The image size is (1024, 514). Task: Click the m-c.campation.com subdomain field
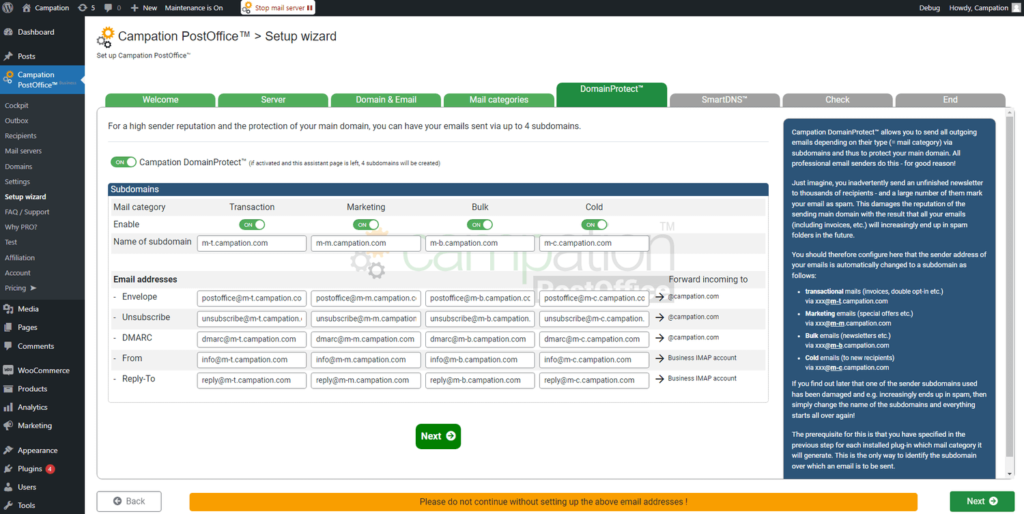click(594, 243)
